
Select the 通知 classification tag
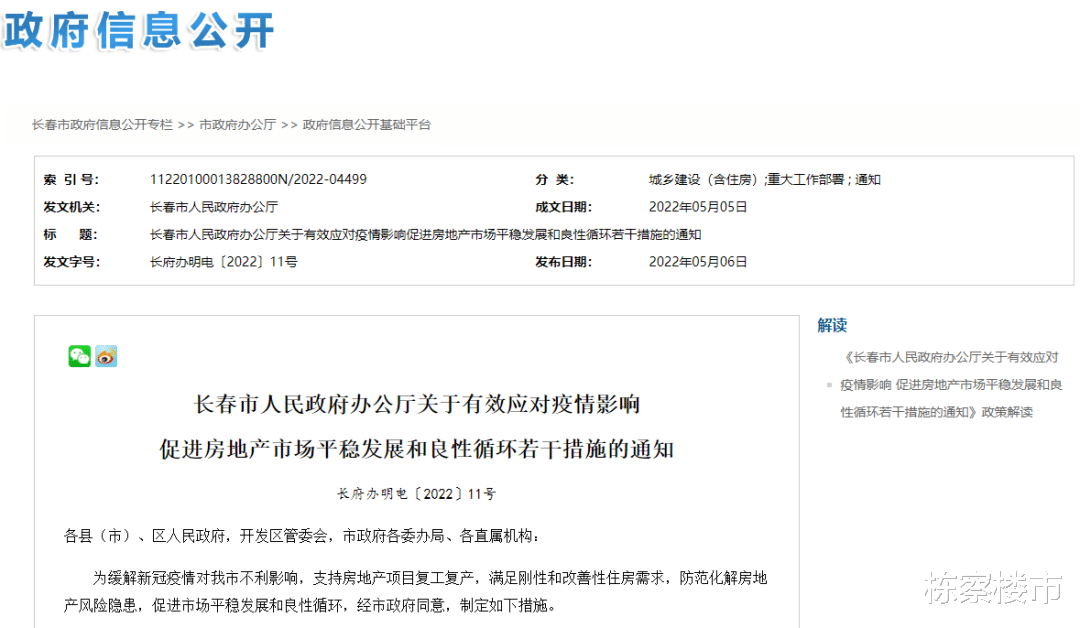pos(868,179)
